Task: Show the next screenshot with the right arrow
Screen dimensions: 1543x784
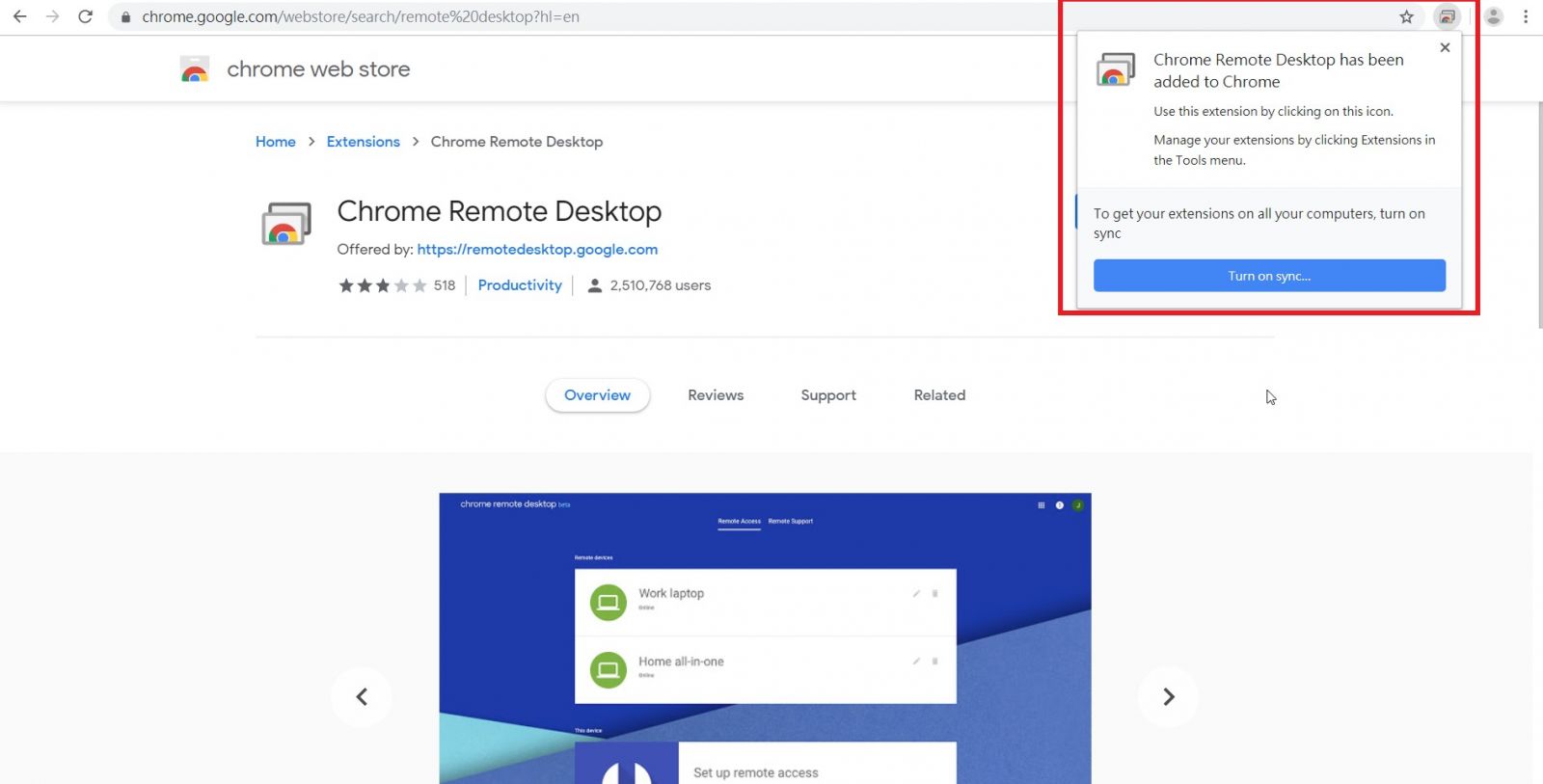Action: pyautogui.click(x=1168, y=696)
